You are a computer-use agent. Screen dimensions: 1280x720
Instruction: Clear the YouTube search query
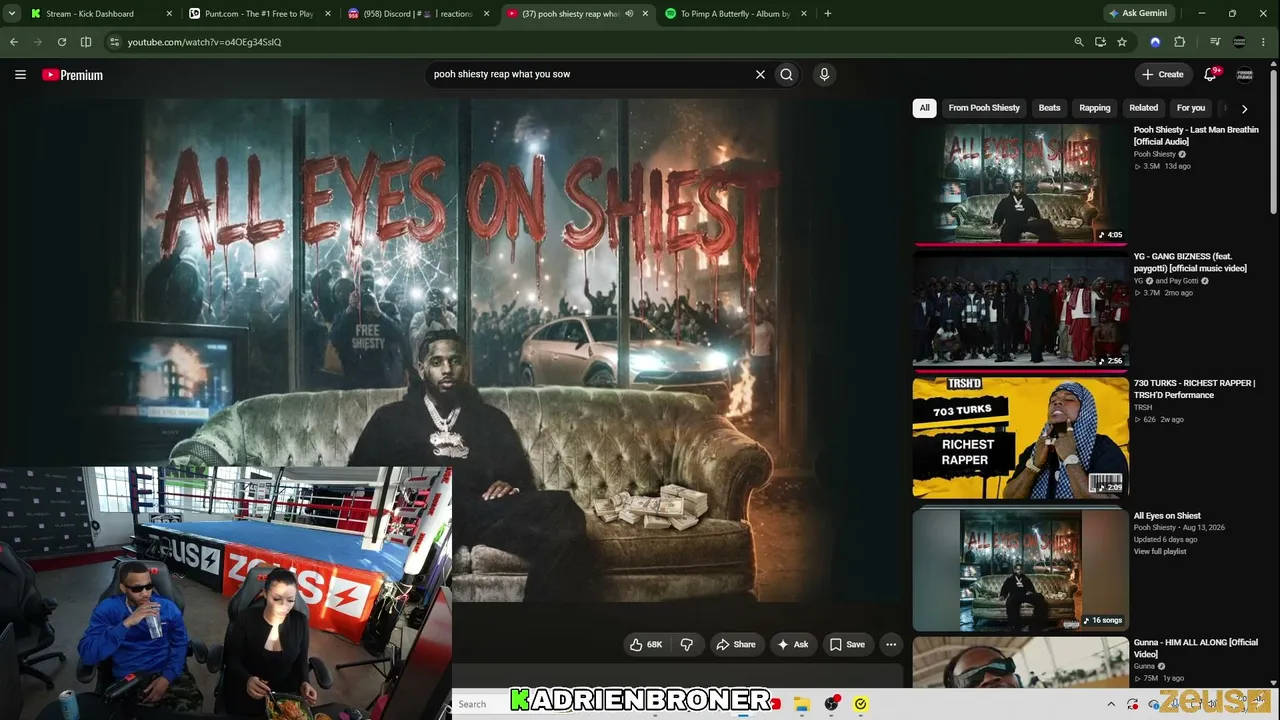point(760,74)
